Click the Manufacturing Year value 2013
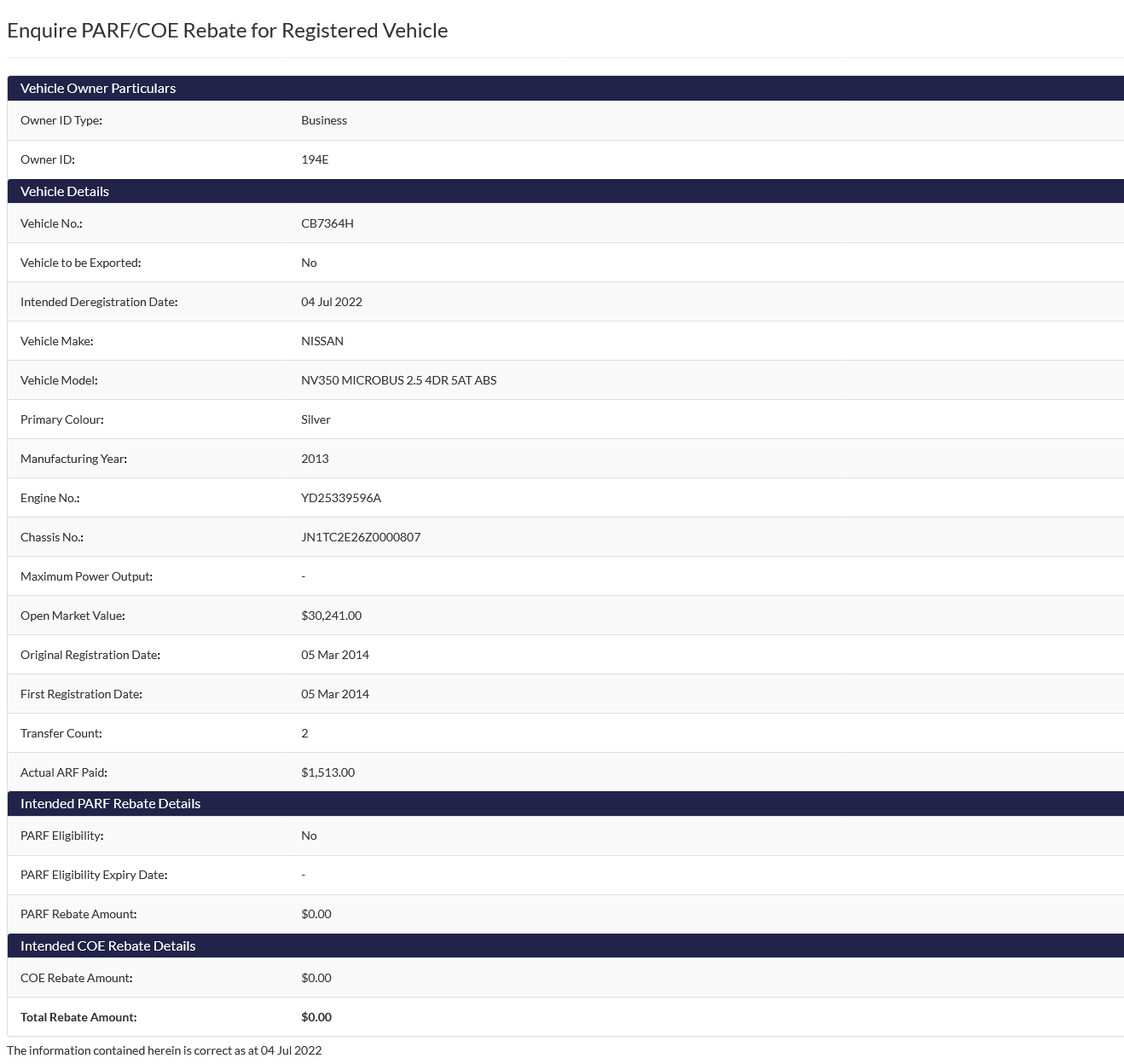The image size is (1124, 1064). point(314,459)
